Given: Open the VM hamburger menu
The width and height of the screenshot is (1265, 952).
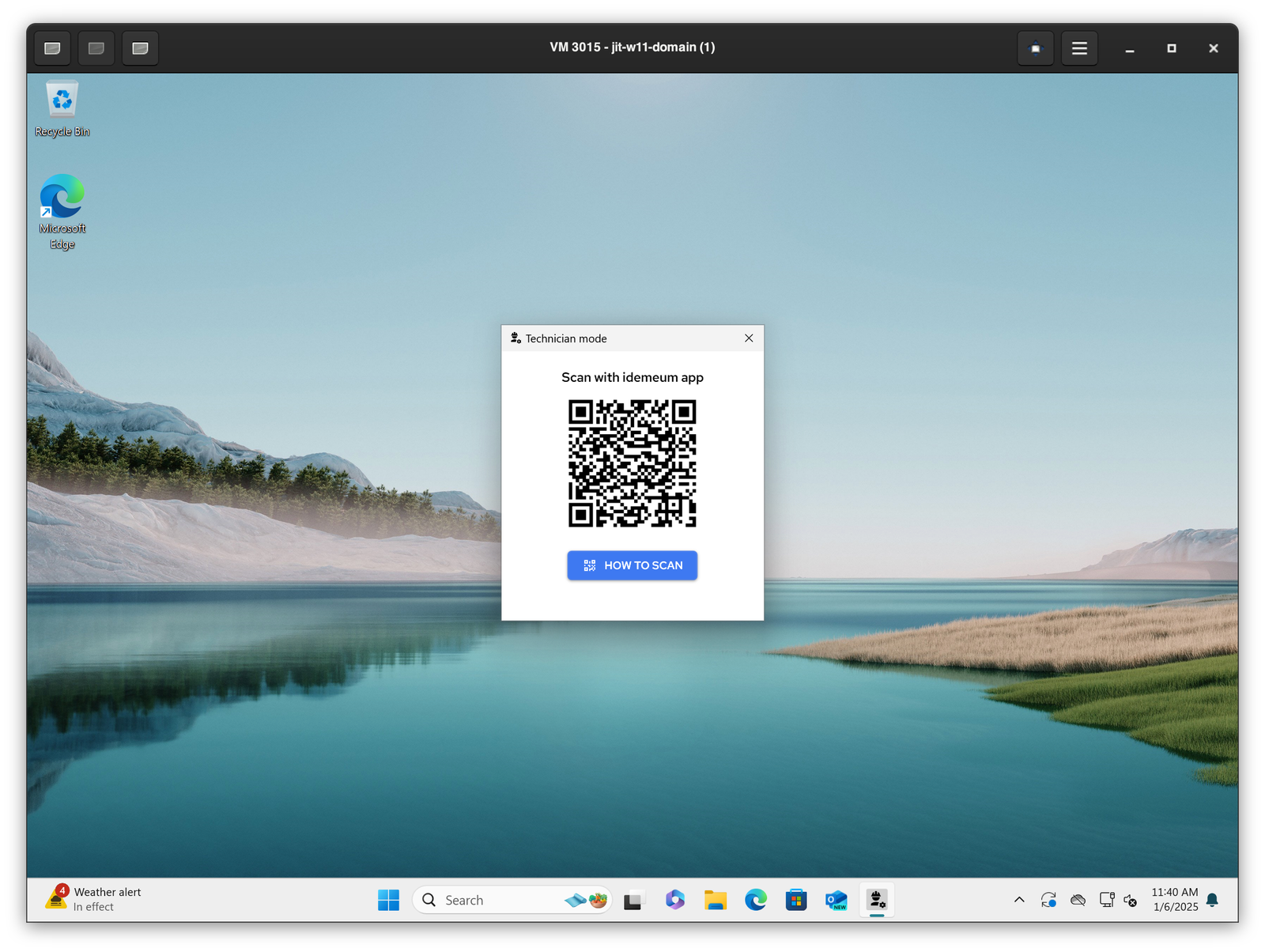Looking at the screenshot, I should coord(1079,48).
